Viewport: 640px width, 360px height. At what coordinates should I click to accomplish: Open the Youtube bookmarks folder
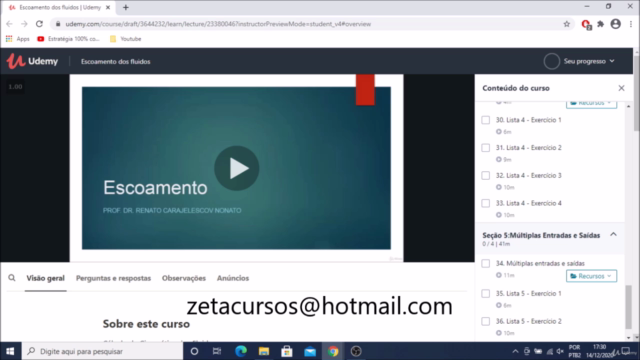point(126,39)
